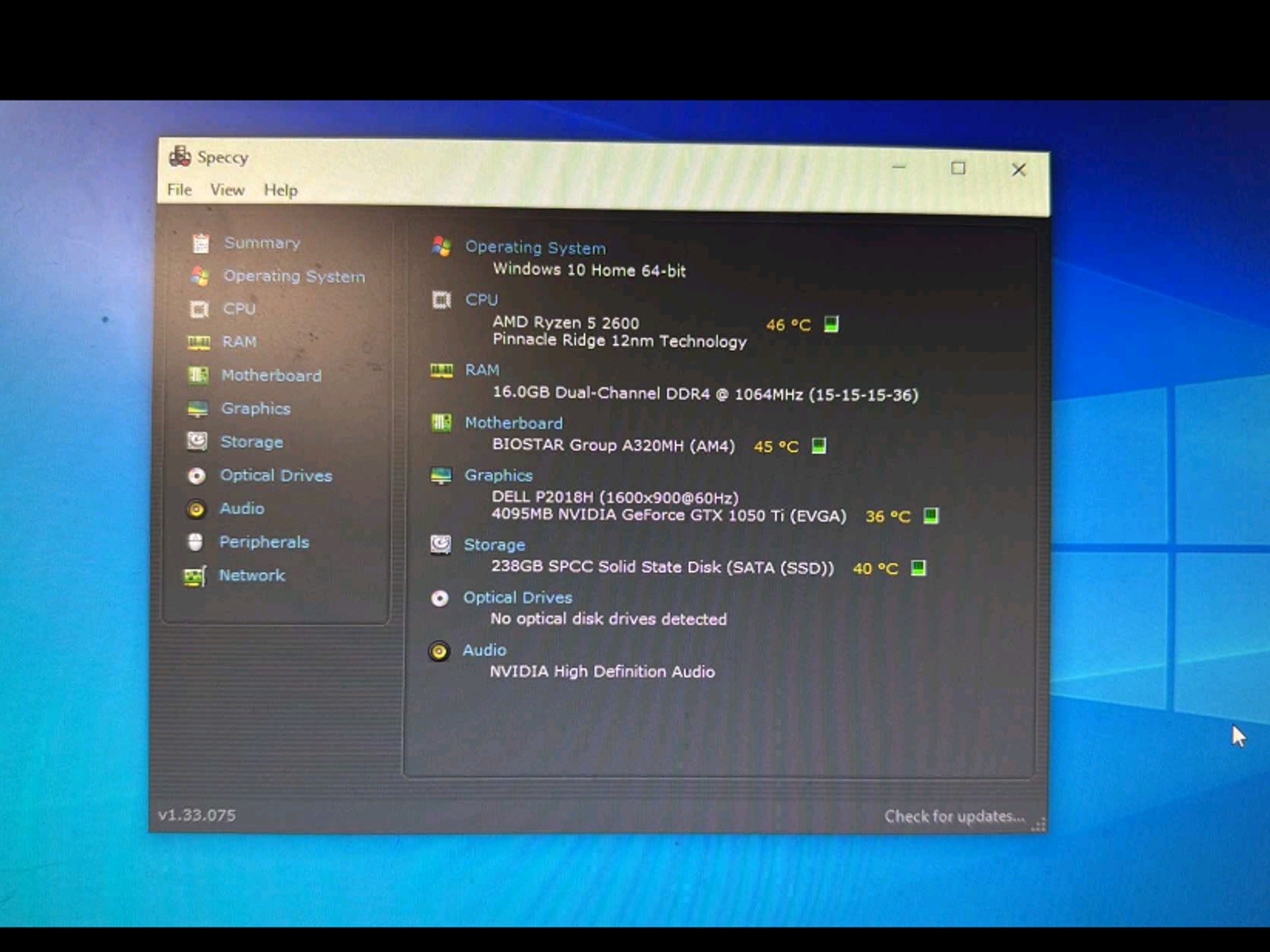Click the Storage drive icon in sidebar

(x=197, y=441)
